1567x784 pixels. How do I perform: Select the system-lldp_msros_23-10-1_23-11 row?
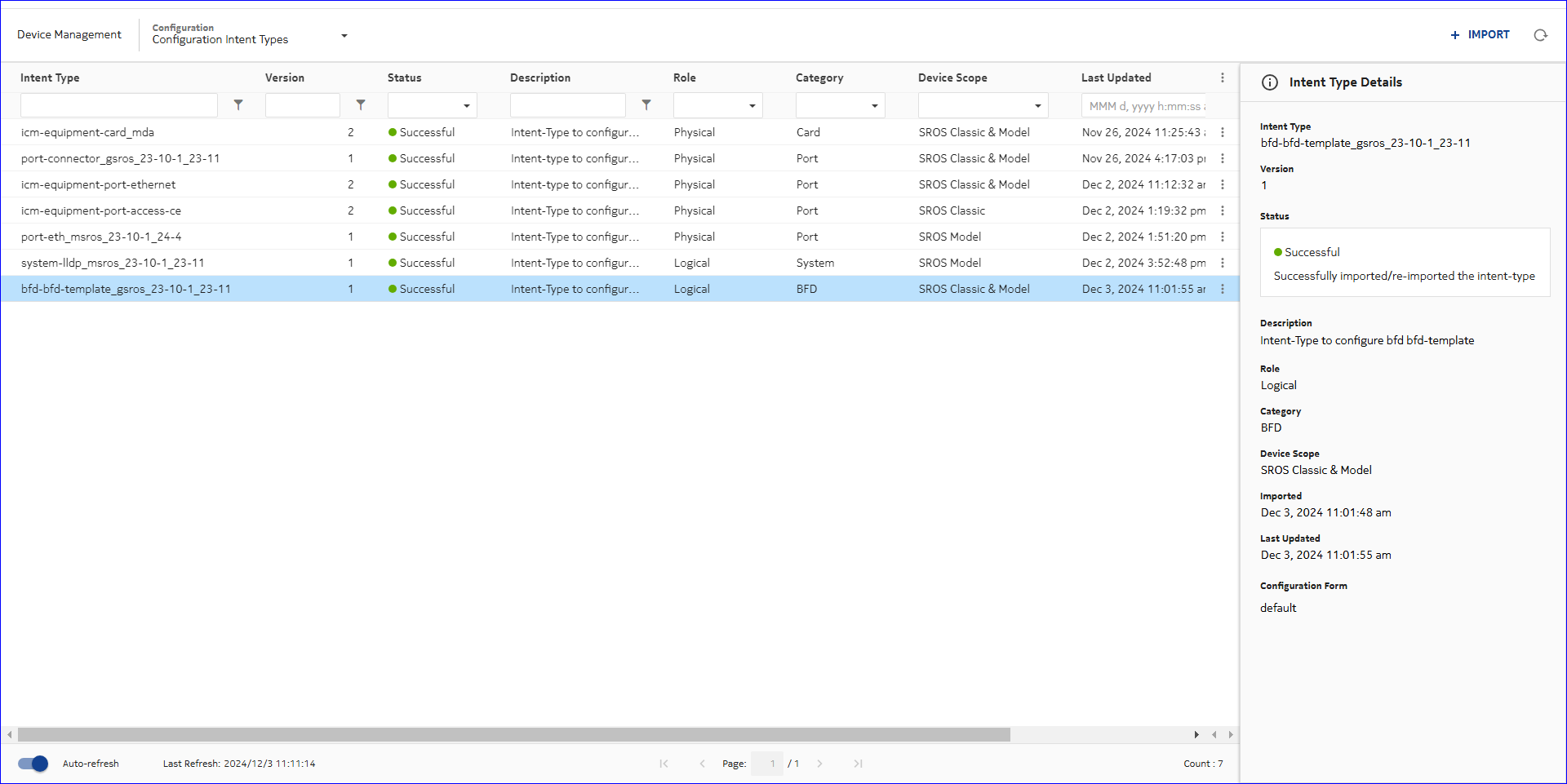(x=113, y=263)
